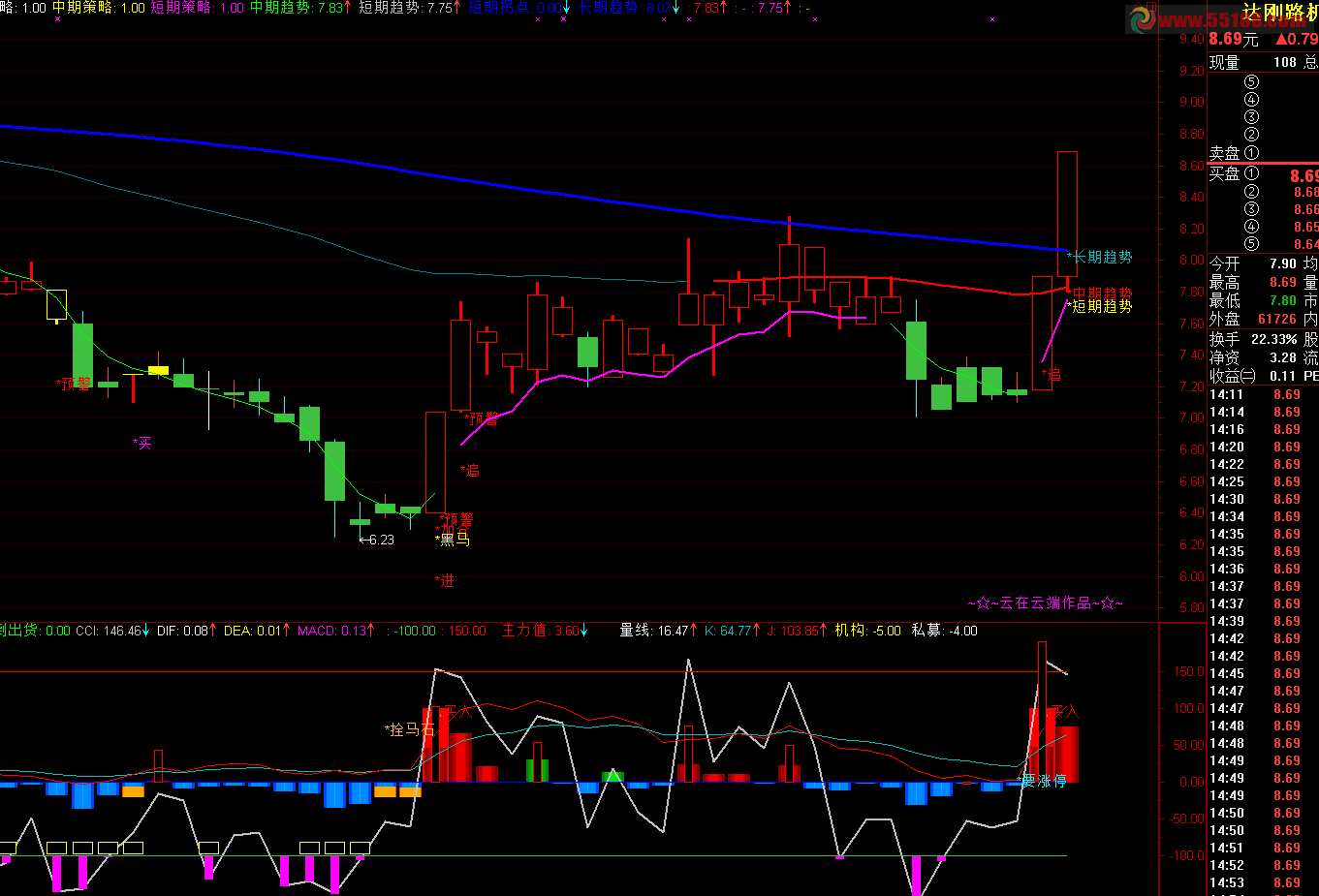This screenshot has height=896, width=1319.
Task: Click the 私募 -4.00 readout
Action: pyautogui.click(x=945, y=631)
